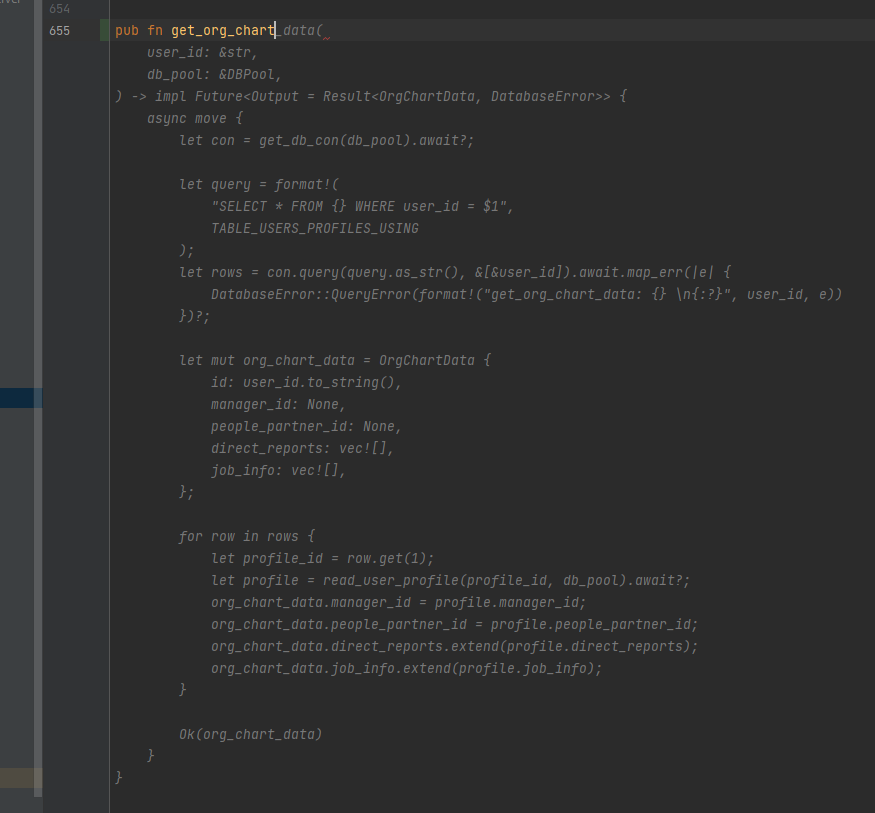
Task: Click the 'id: user_id.to_string(),' field
Action: coord(306,382)
